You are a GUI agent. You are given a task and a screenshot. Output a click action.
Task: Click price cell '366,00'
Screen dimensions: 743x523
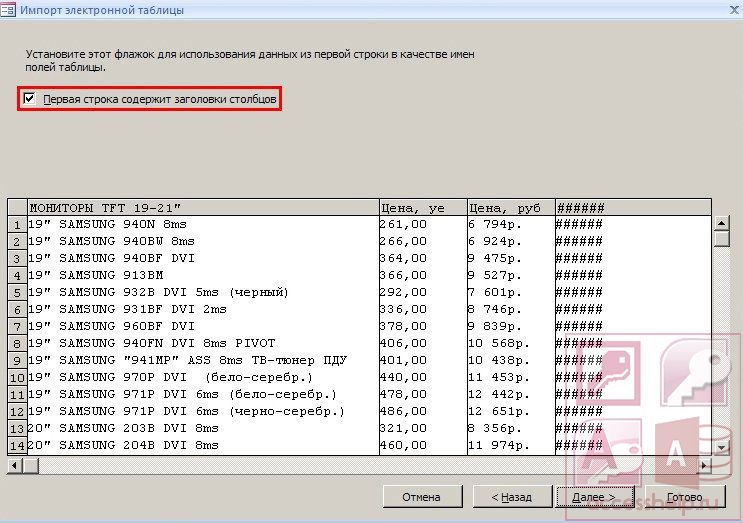click(x=423, y=276)
